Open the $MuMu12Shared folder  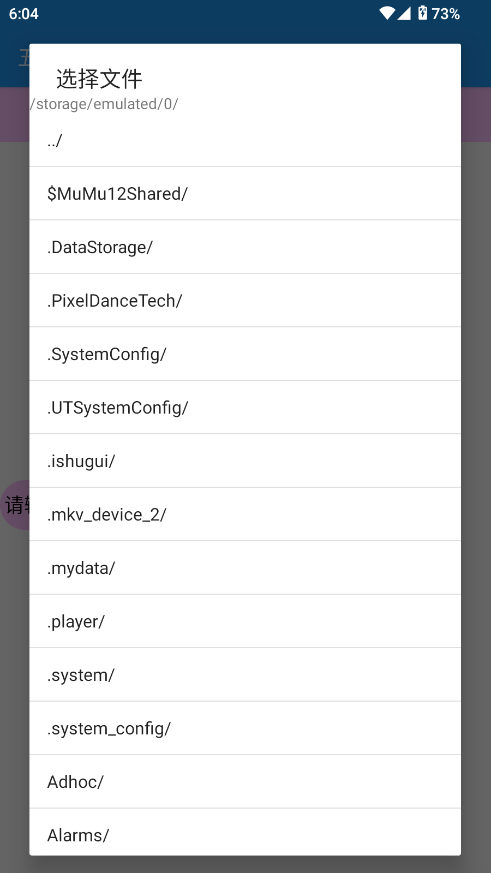245,194
